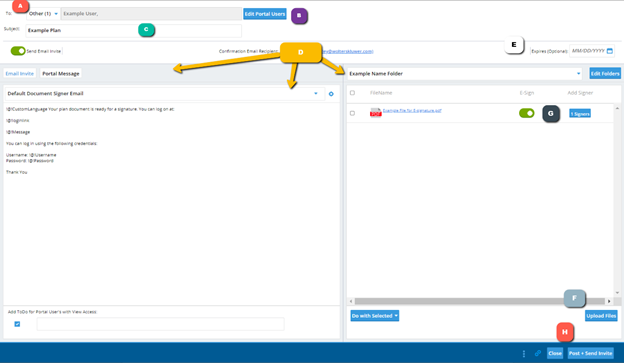
Task: Click the link icon in the bottom bar
Action: 538,353
